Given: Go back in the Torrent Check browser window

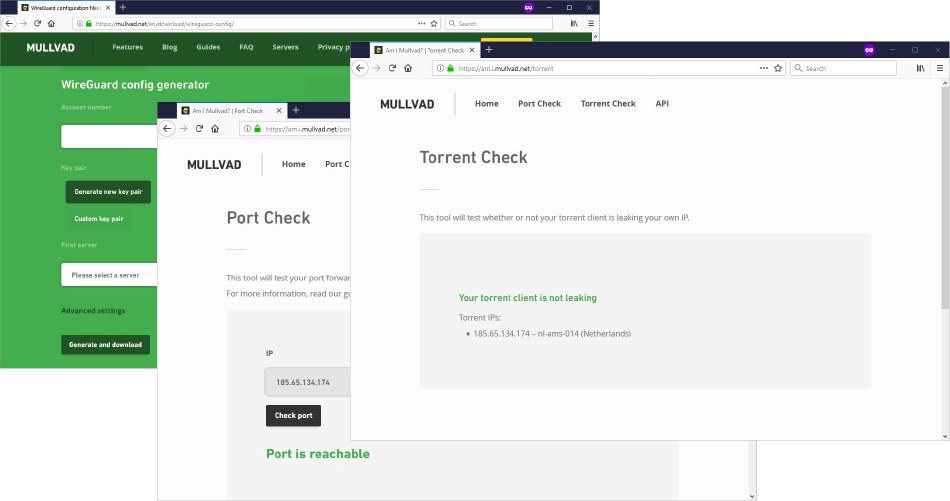Looking at the screenshot, I should (x=360, y=68).
